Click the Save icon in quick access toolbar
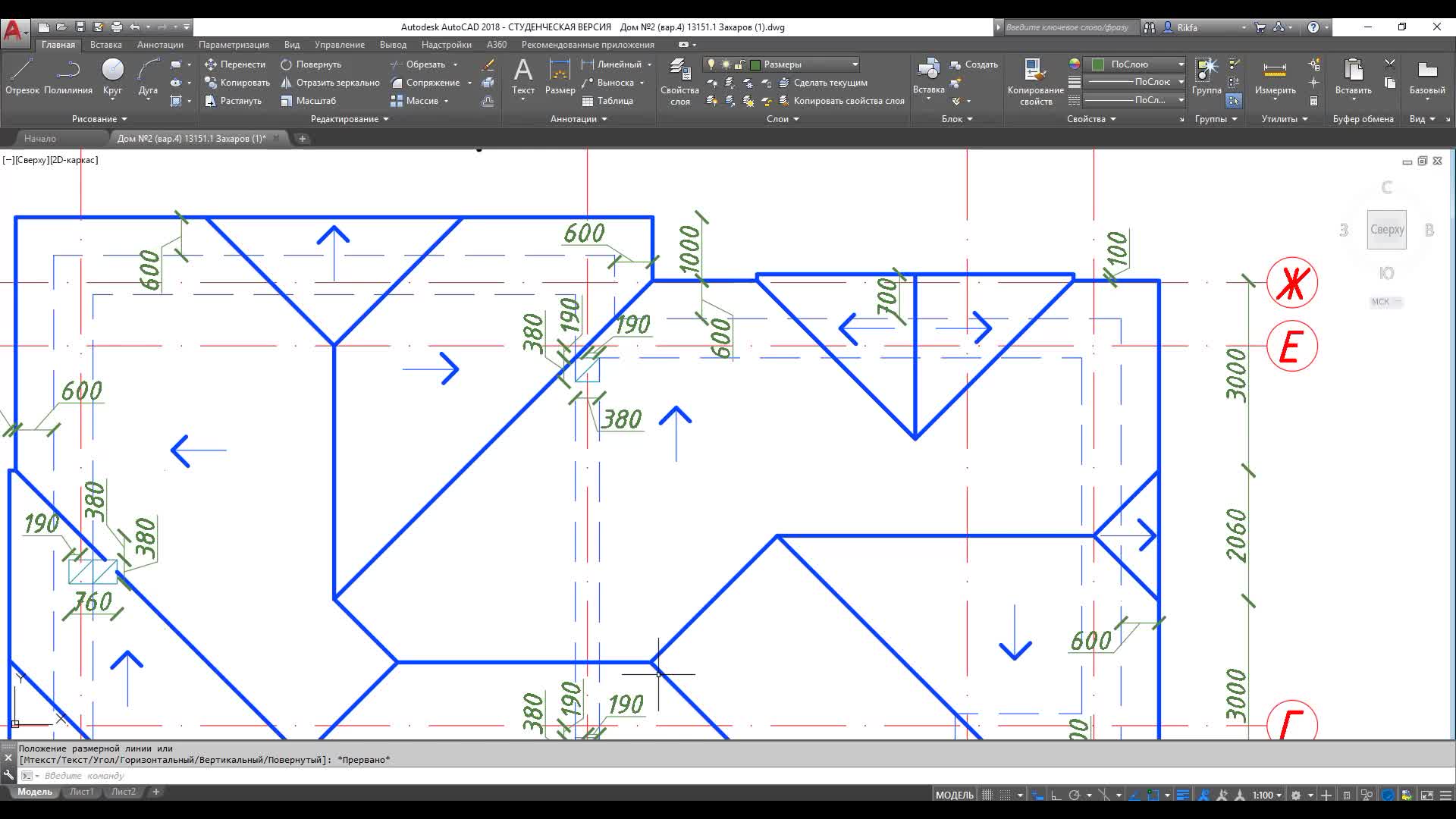Image resolution: width=1456 pixels, height=819 pixels. (x=80, y=27)
